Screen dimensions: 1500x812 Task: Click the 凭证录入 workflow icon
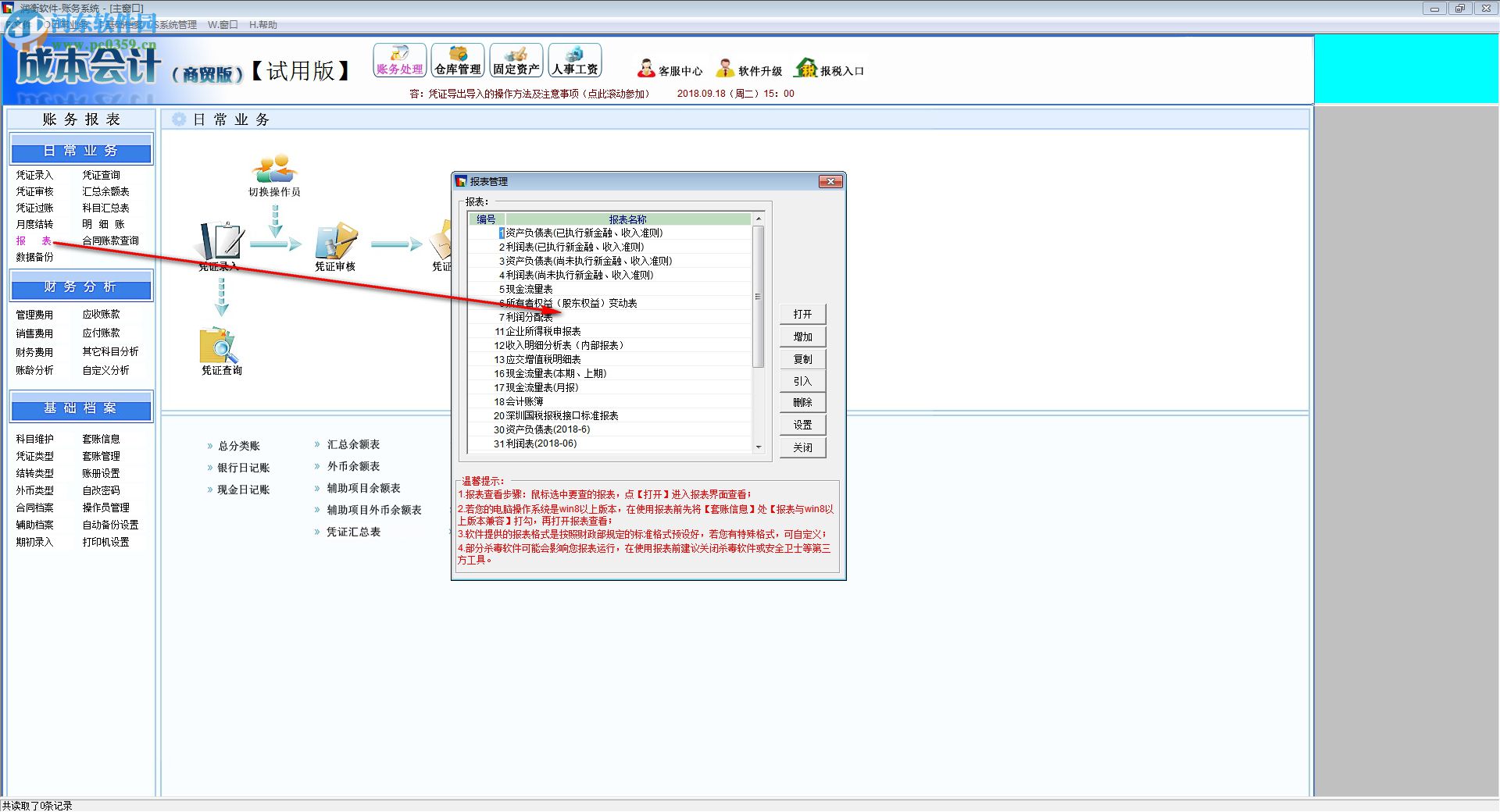[x=222, y=241]
